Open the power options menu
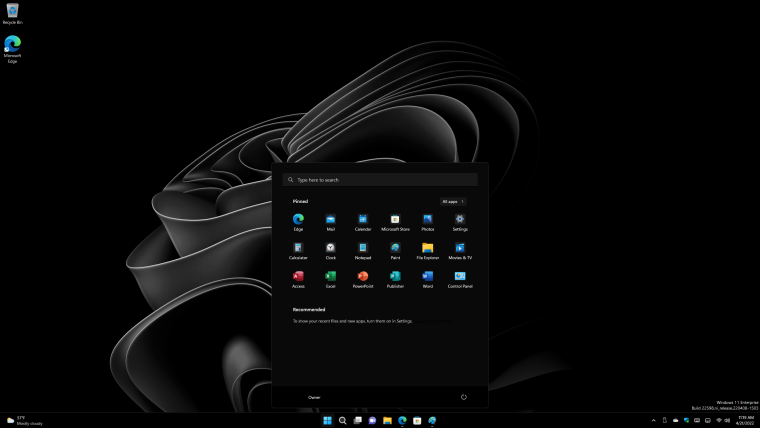The image size is (760, 428). tap(464, 397)
